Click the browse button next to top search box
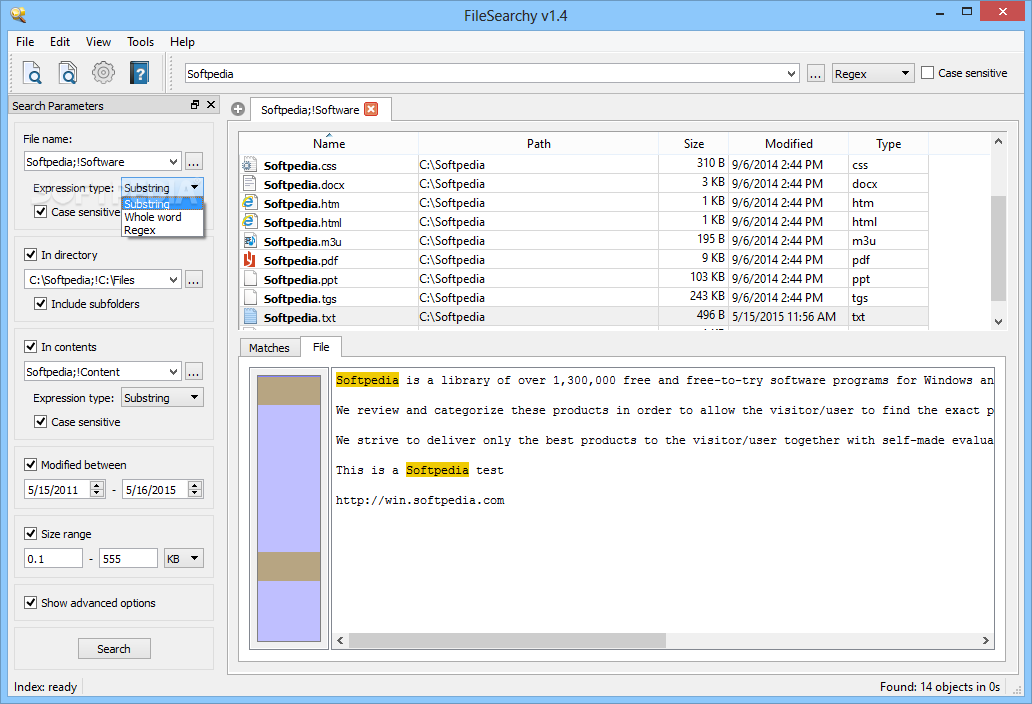1032x704 pixels. pyautogui.click(x=815, y=74)
